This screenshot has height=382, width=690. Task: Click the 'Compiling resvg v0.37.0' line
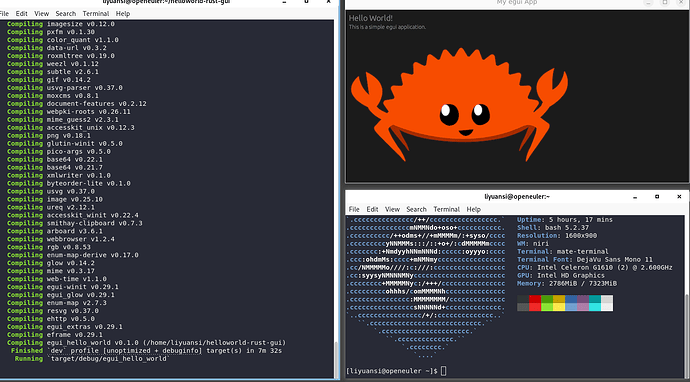point(53,311)
